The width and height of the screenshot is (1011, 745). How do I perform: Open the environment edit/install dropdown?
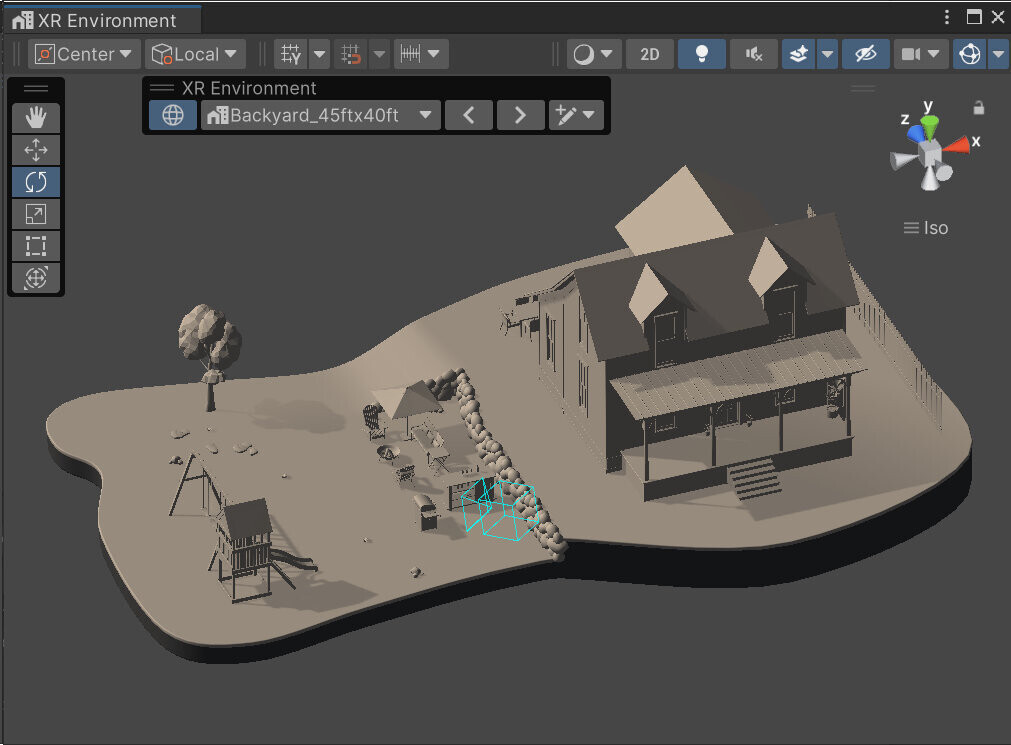(x=576, y=115)
